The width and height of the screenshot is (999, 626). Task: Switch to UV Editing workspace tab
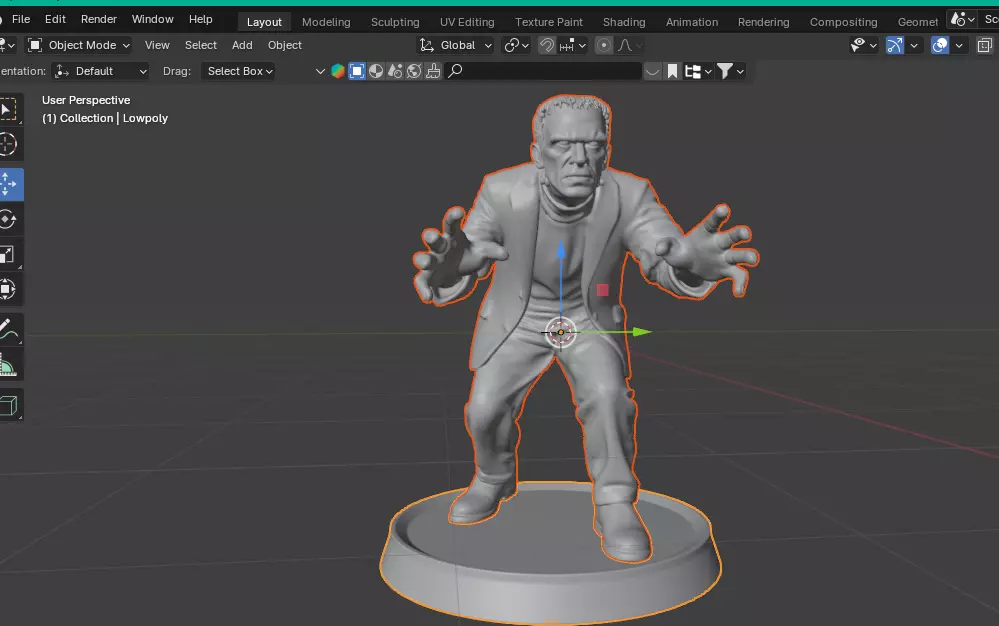[467, 22]
